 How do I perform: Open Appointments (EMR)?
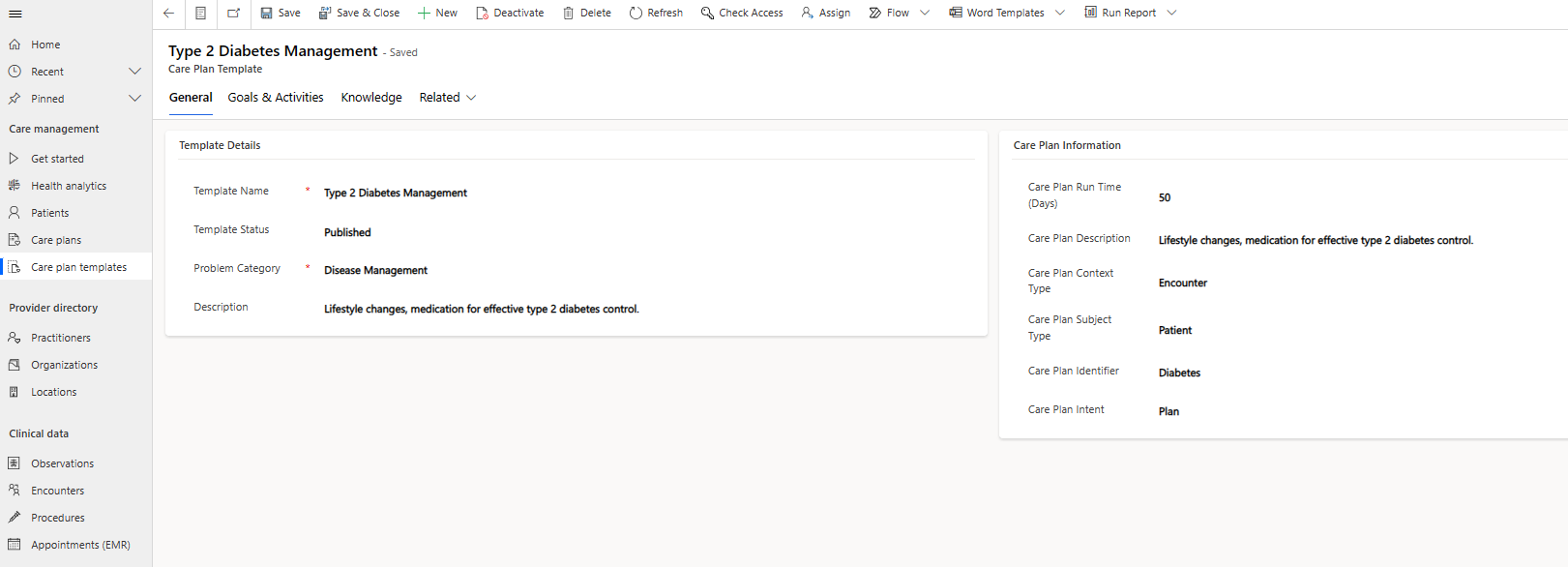(75, 545)
